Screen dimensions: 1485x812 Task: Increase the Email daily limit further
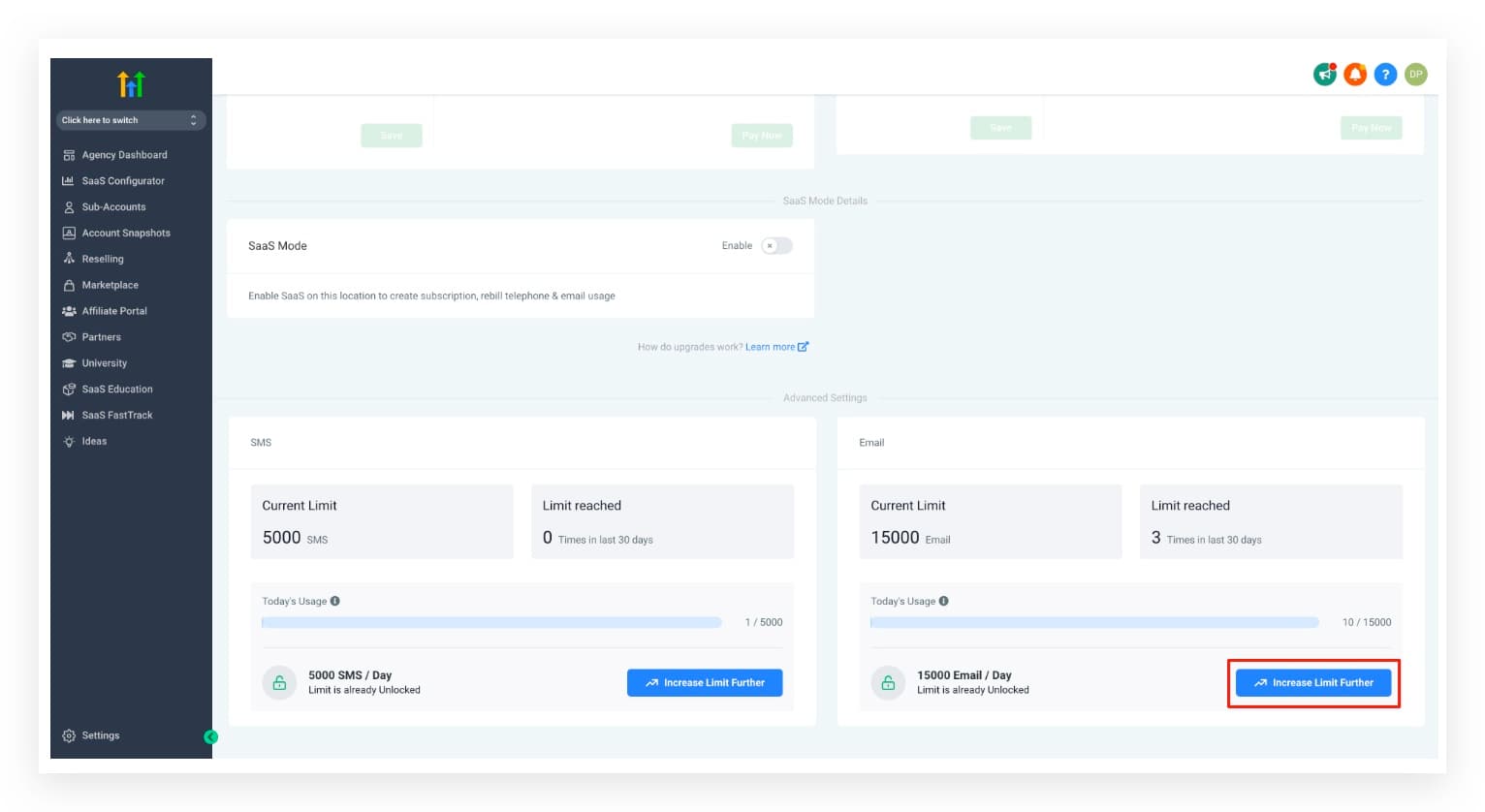[1313, 682]
